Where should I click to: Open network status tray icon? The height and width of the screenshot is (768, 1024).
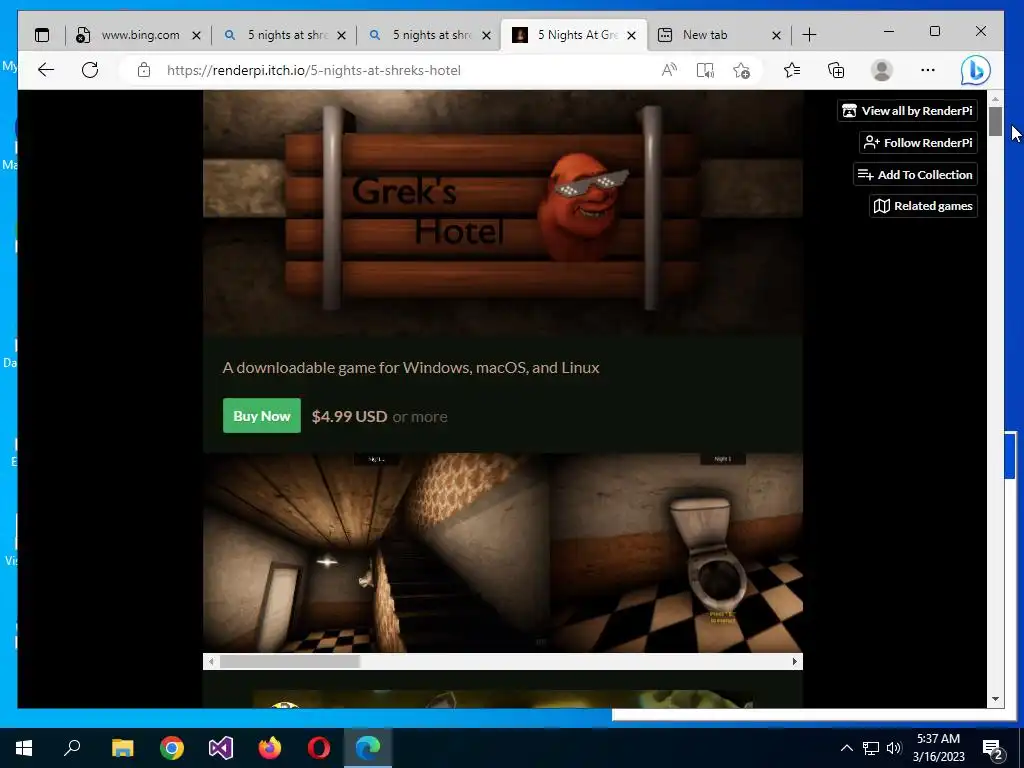871,748
